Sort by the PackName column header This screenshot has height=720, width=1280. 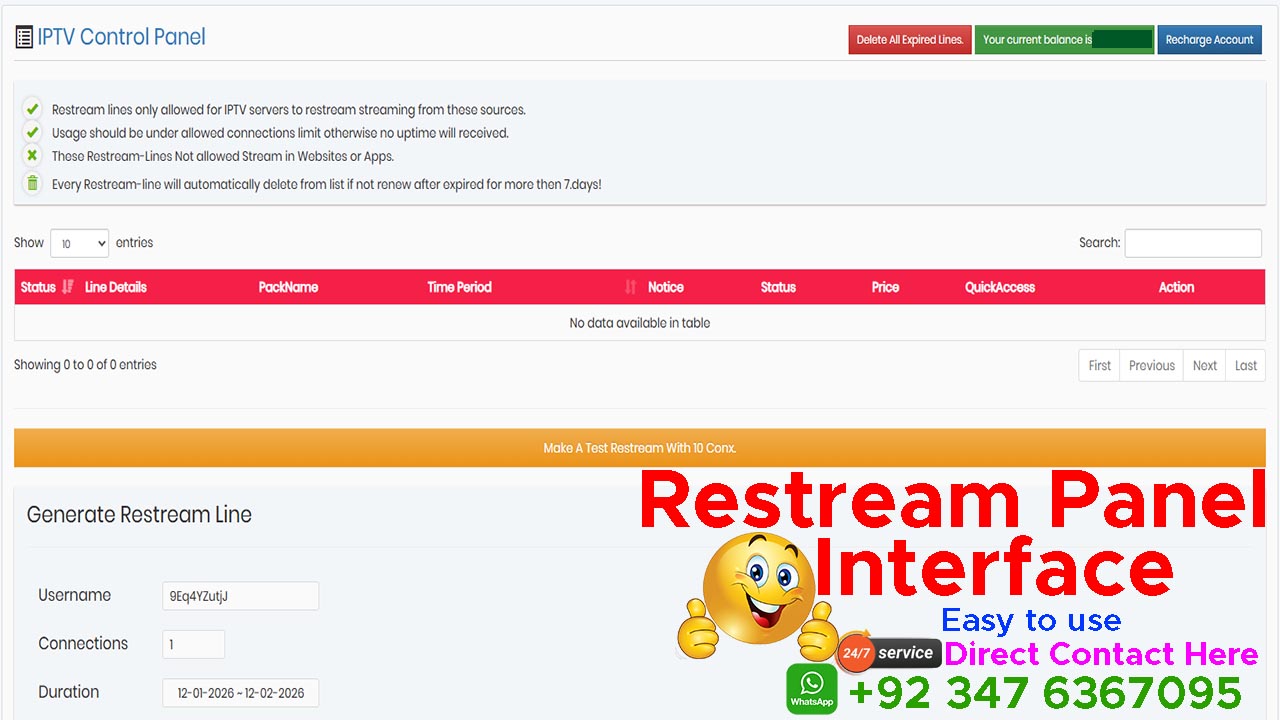pyautogui.click(x=288, y=287)
